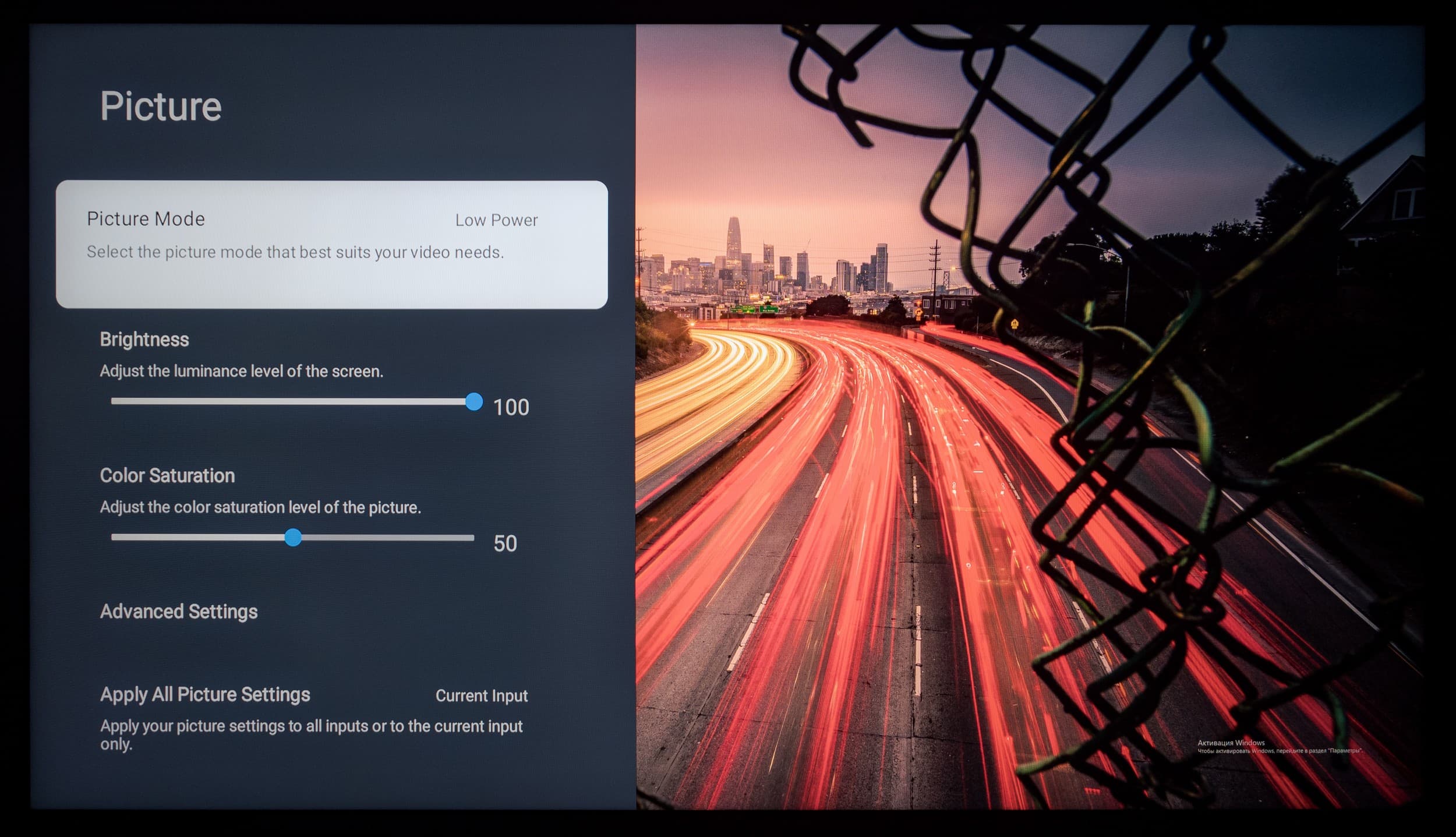Select Apply All Picture Settings option
The height and width of the screenshot is (837, 1456).
[205, 694]
